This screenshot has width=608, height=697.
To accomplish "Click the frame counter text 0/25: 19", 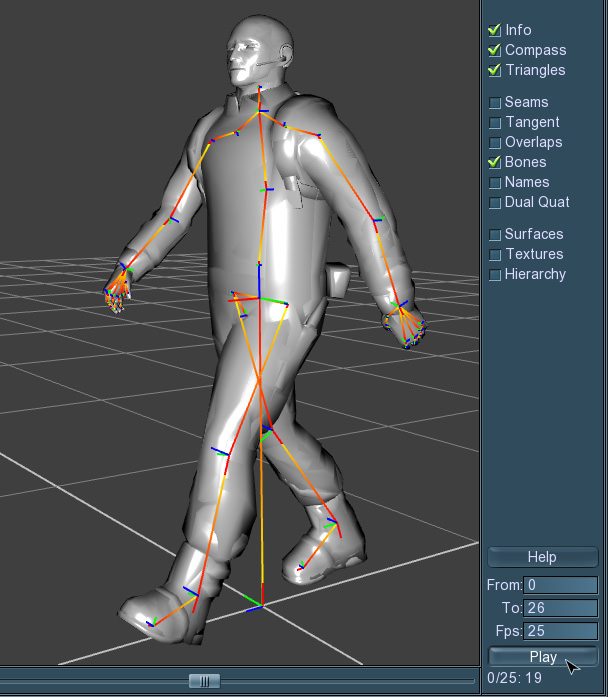I will 514,678.
